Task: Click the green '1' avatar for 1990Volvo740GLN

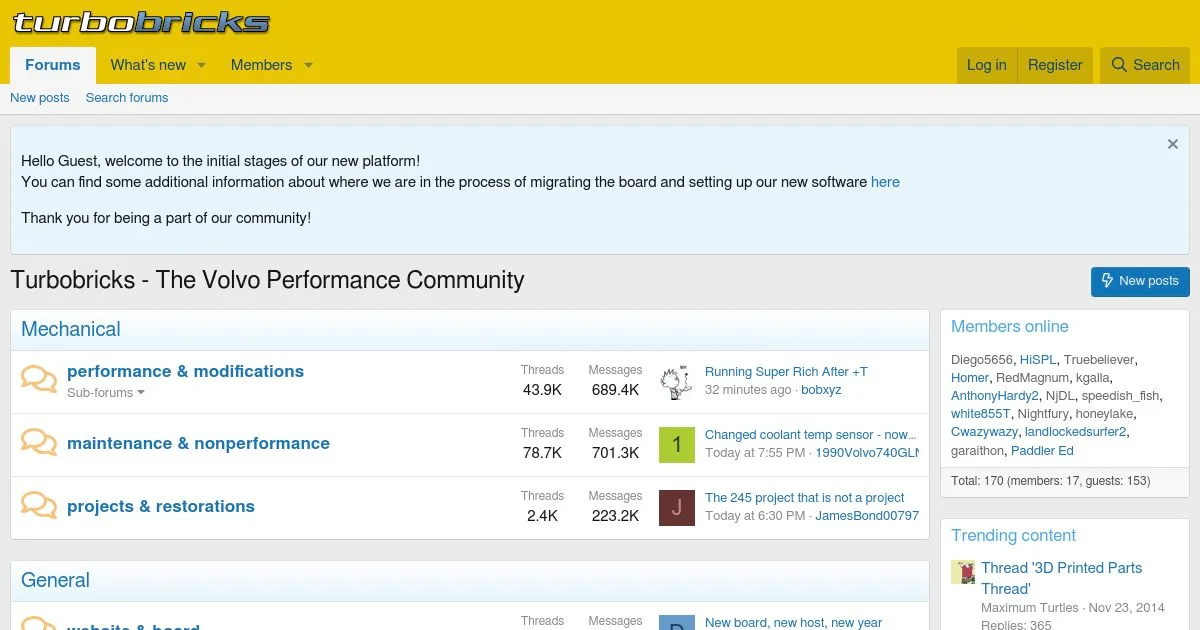Action: tap(677, 445)
